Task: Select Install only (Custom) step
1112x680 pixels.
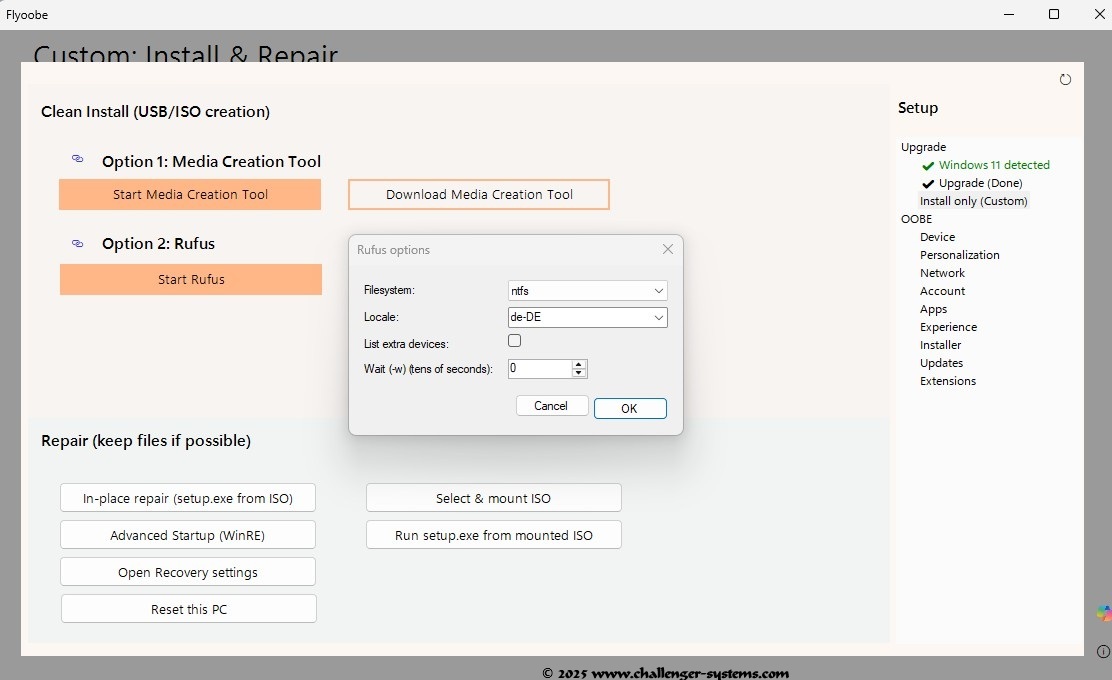Action: pyautogui.click(x=973, y=201)
